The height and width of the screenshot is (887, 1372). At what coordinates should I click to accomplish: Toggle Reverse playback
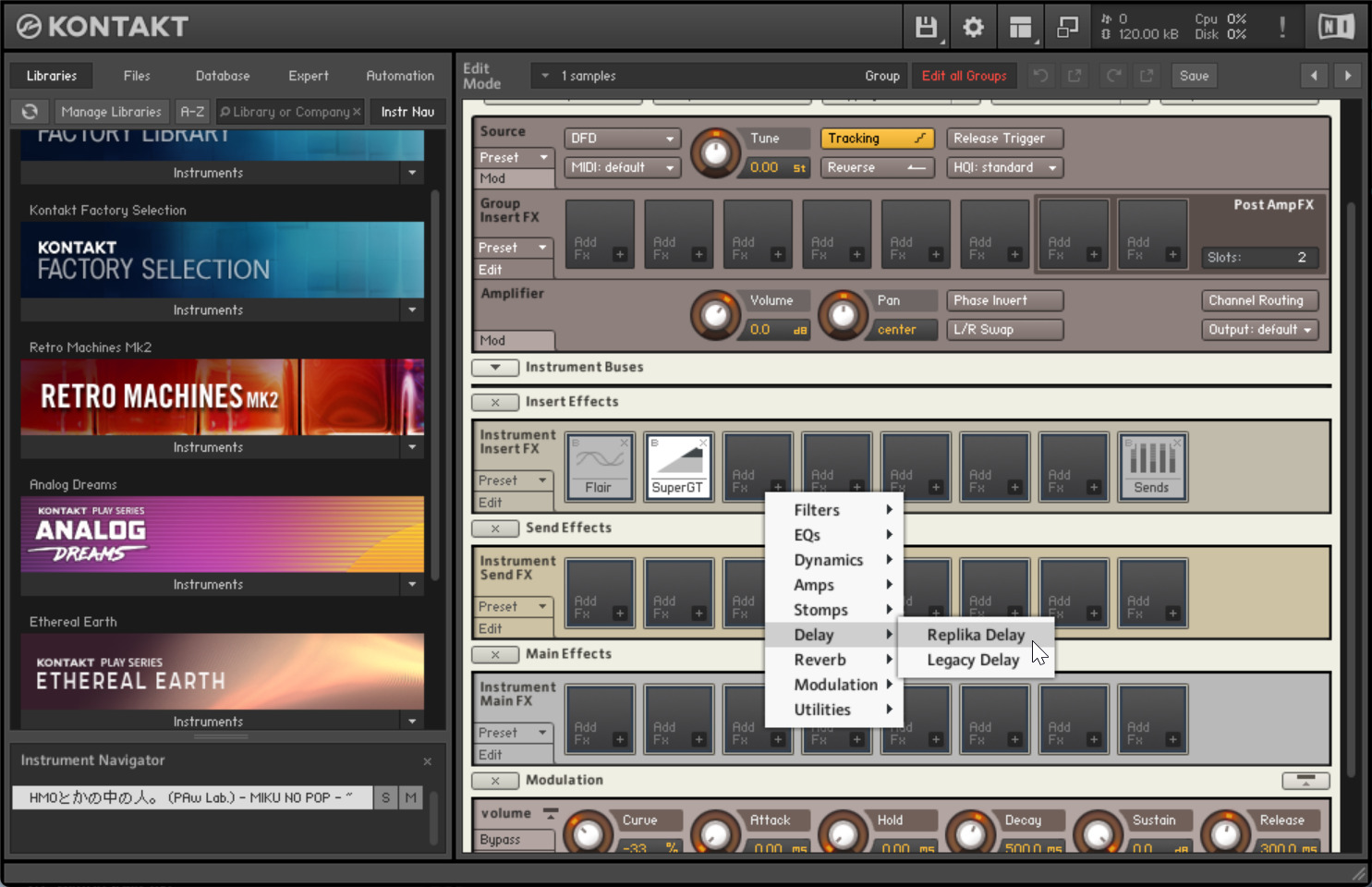(x=877, y=168)
